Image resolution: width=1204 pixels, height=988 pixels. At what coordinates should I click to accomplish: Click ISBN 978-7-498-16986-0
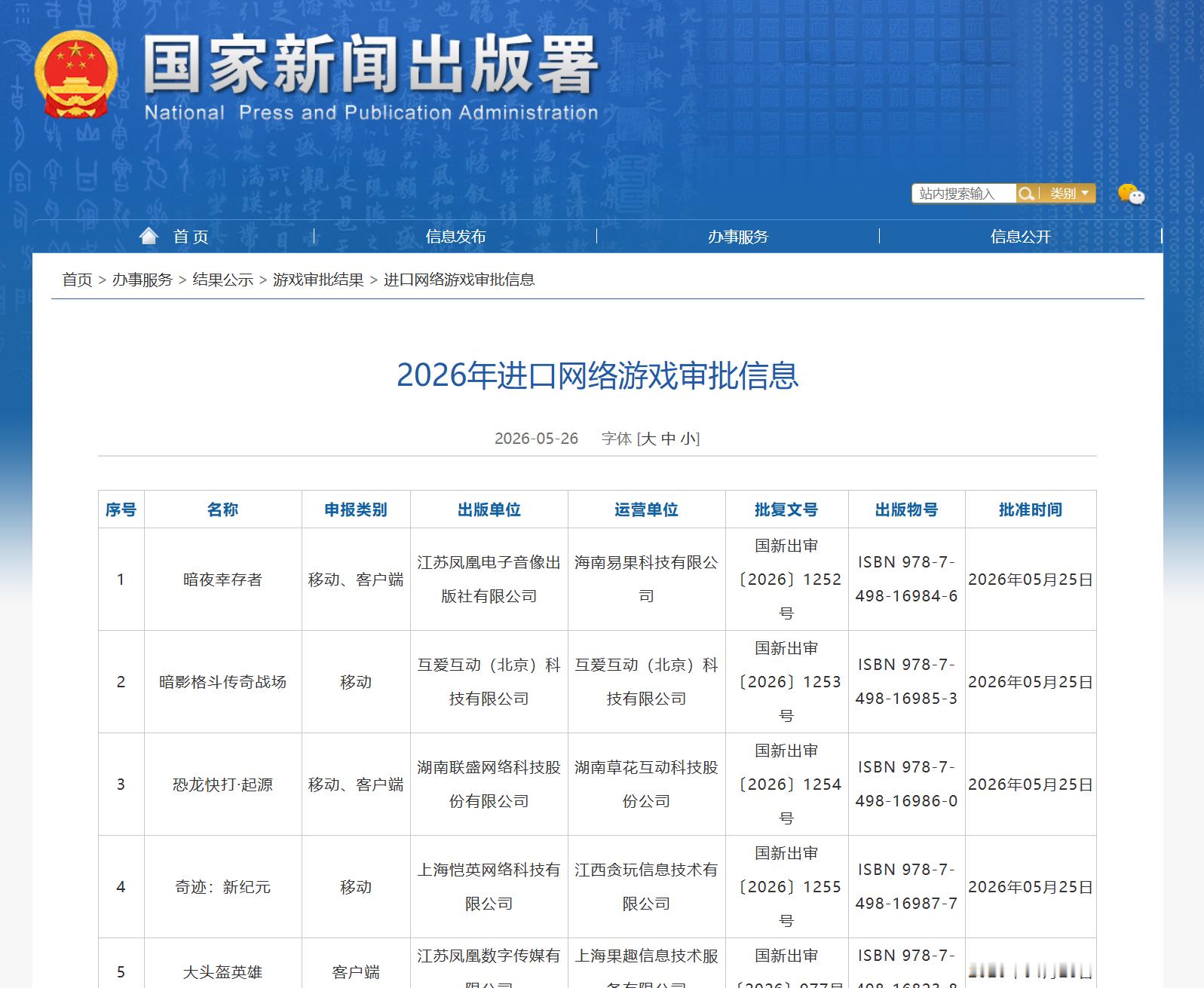tap(906, 785)
